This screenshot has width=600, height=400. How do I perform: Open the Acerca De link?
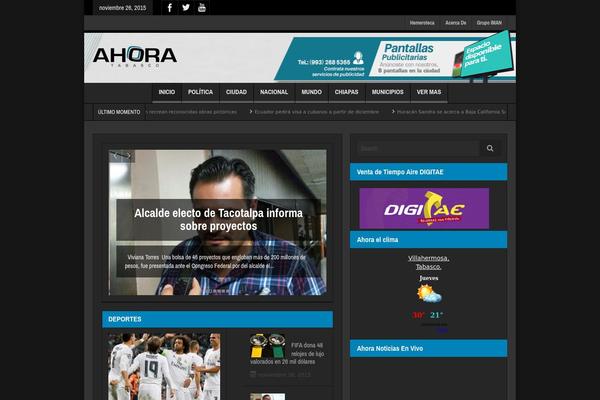456,23
